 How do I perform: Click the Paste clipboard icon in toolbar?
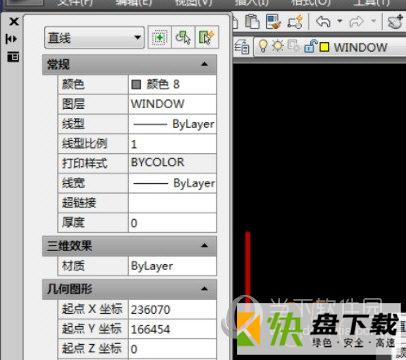click(252, 22)
